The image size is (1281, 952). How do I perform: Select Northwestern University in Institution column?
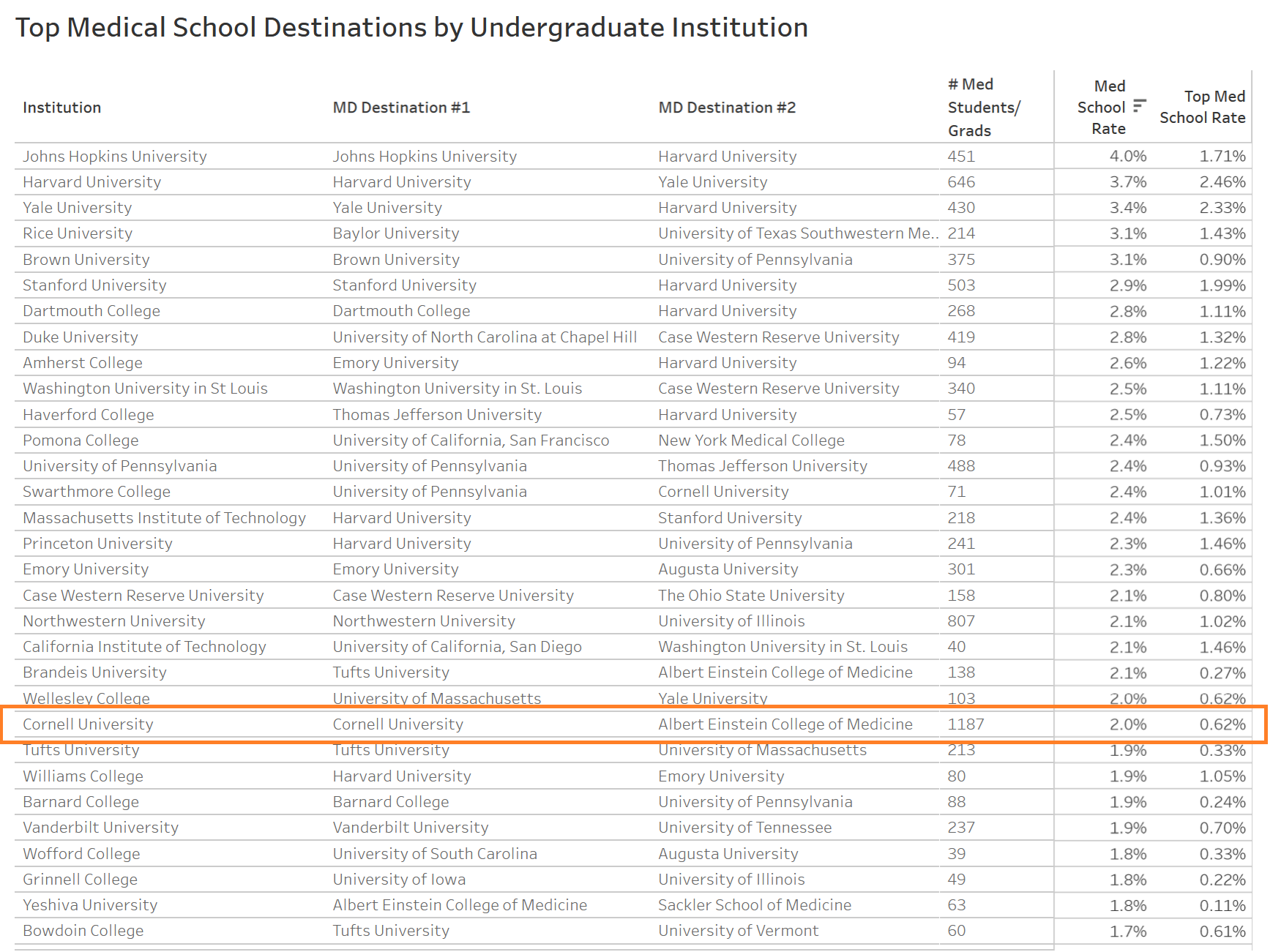pos(113,621)
